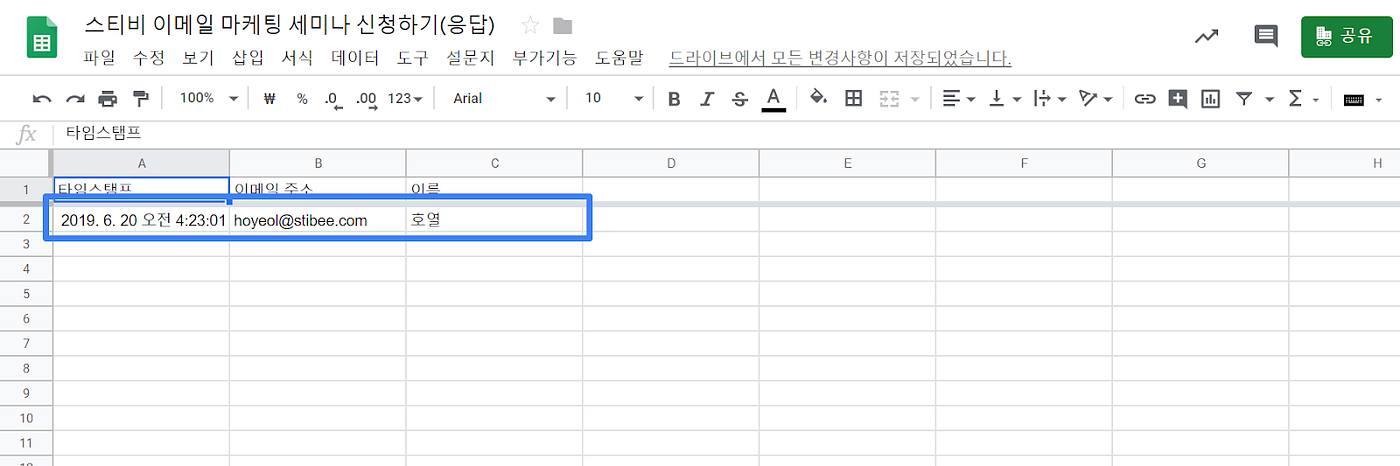The width and height of the screenshot is (1400, 466).
Task: Open the functions sigma menu
Action: pos(1296,98)
